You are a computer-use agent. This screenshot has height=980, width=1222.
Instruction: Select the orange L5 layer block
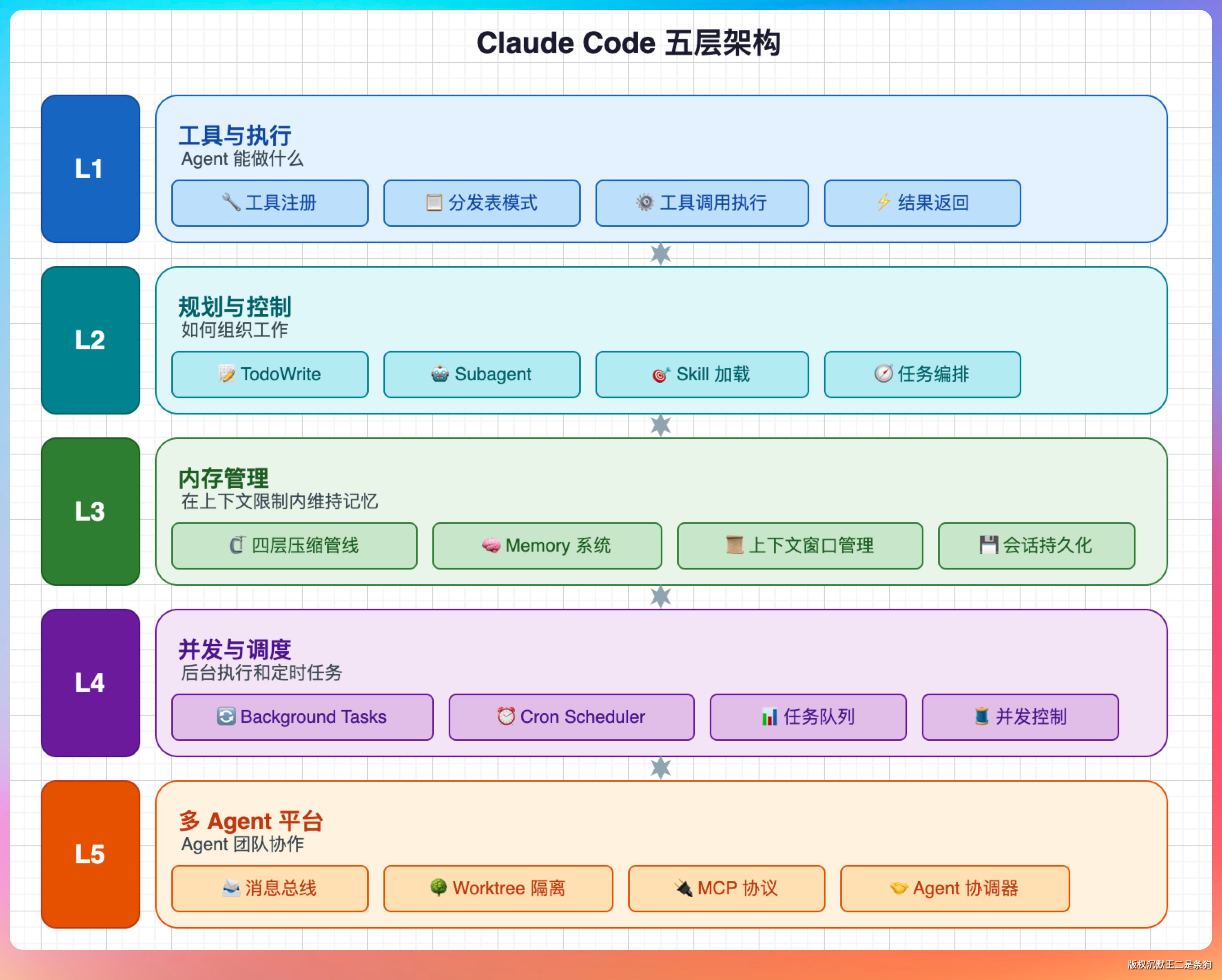point(91,854)
